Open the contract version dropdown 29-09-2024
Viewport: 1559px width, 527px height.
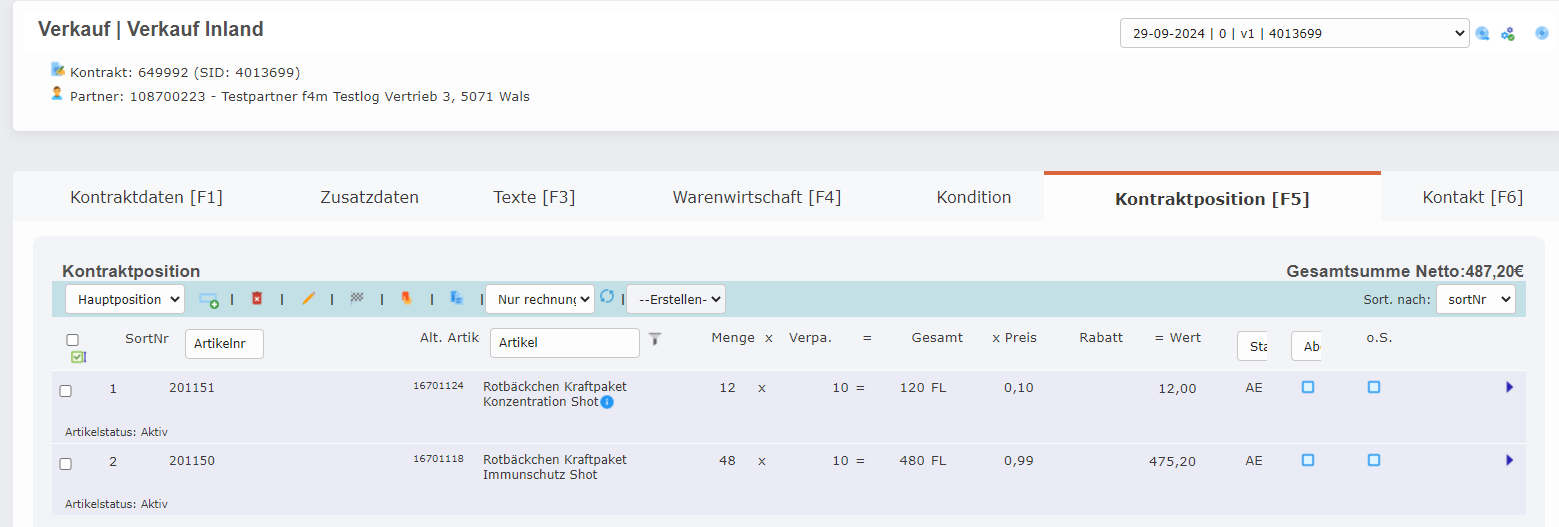(1294, 33)
